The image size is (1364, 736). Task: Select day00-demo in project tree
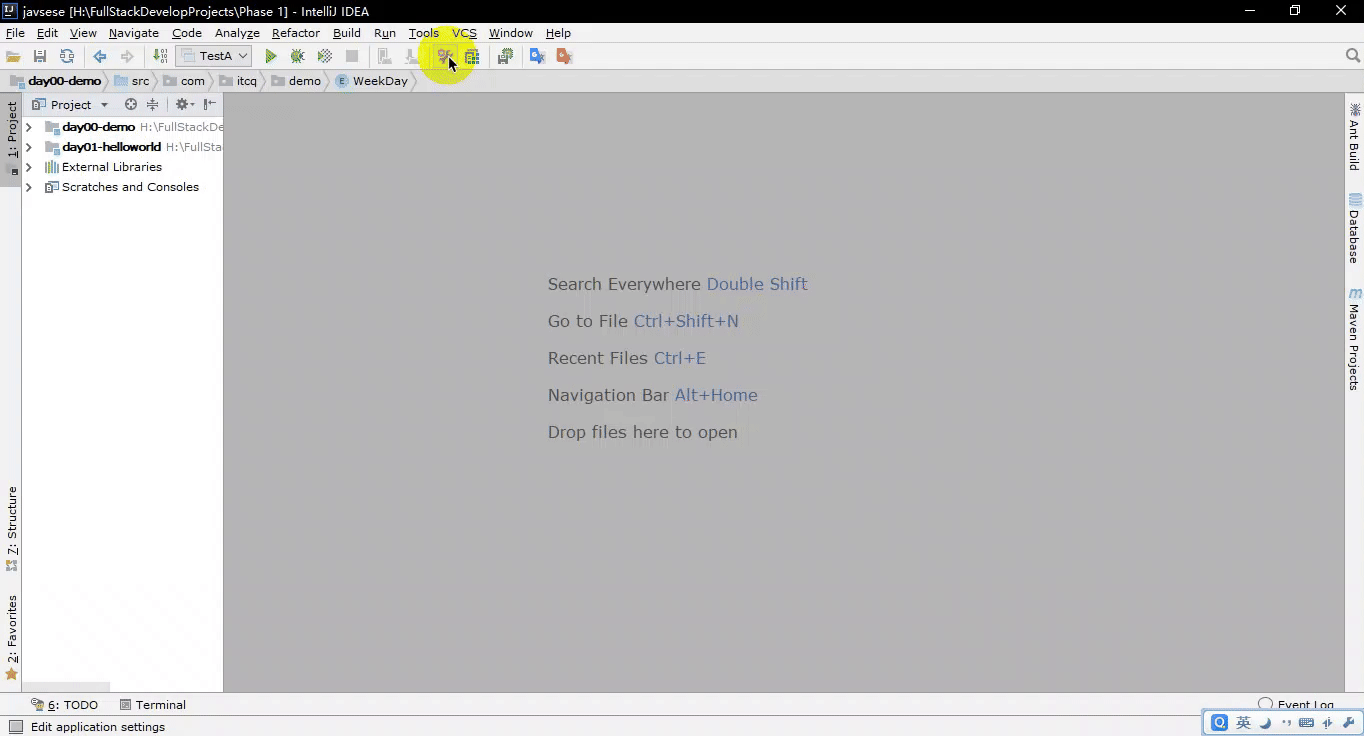pos(98,127)
